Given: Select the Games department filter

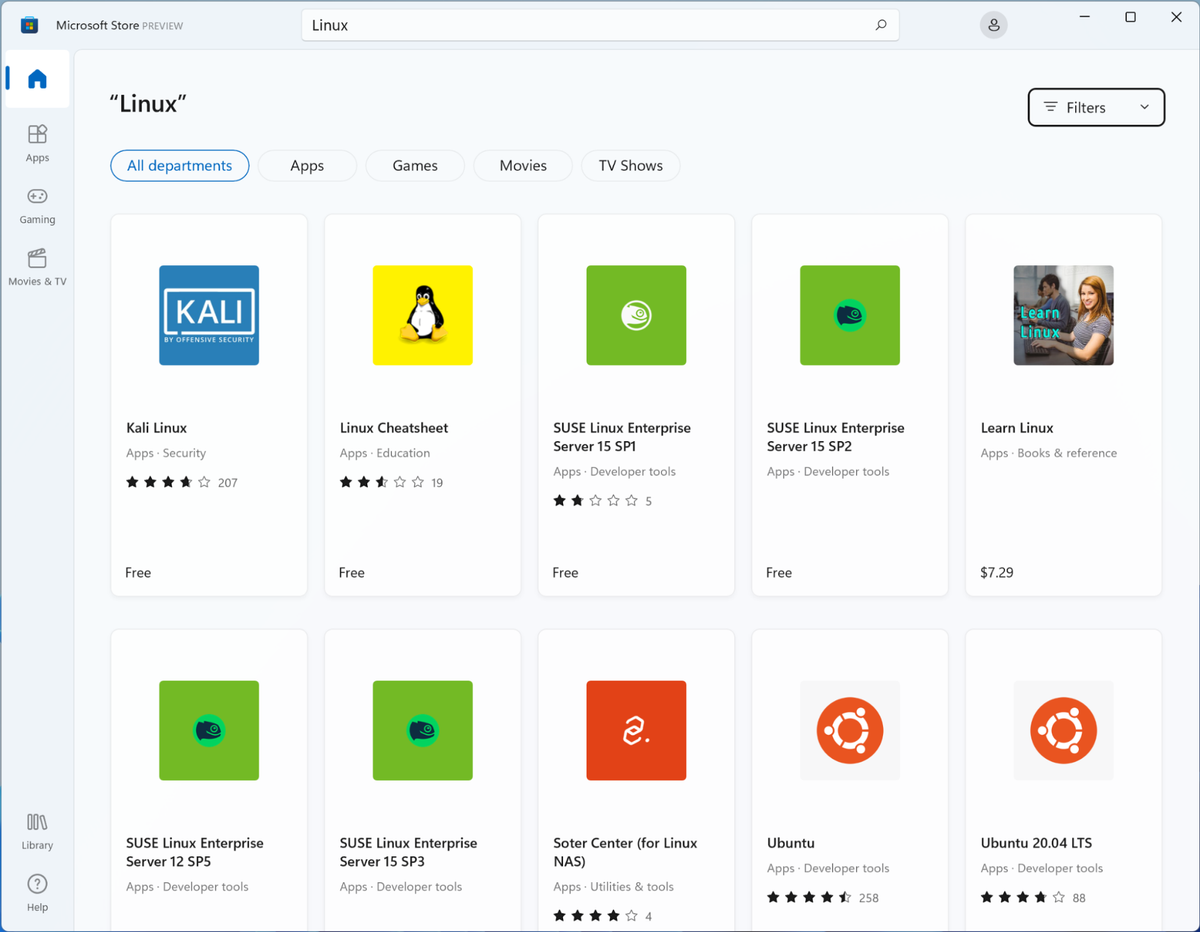Looking at the screenshot, I should 414,165.
